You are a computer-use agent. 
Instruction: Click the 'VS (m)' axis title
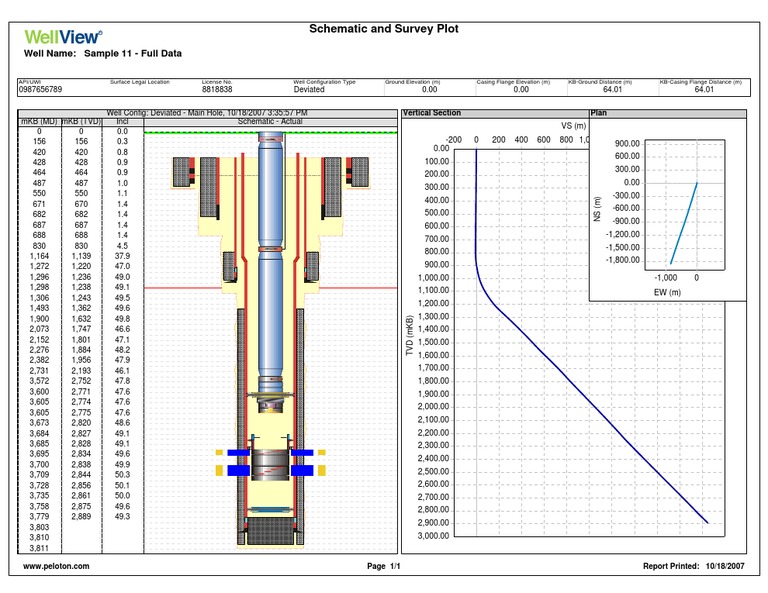coord(573,126)
